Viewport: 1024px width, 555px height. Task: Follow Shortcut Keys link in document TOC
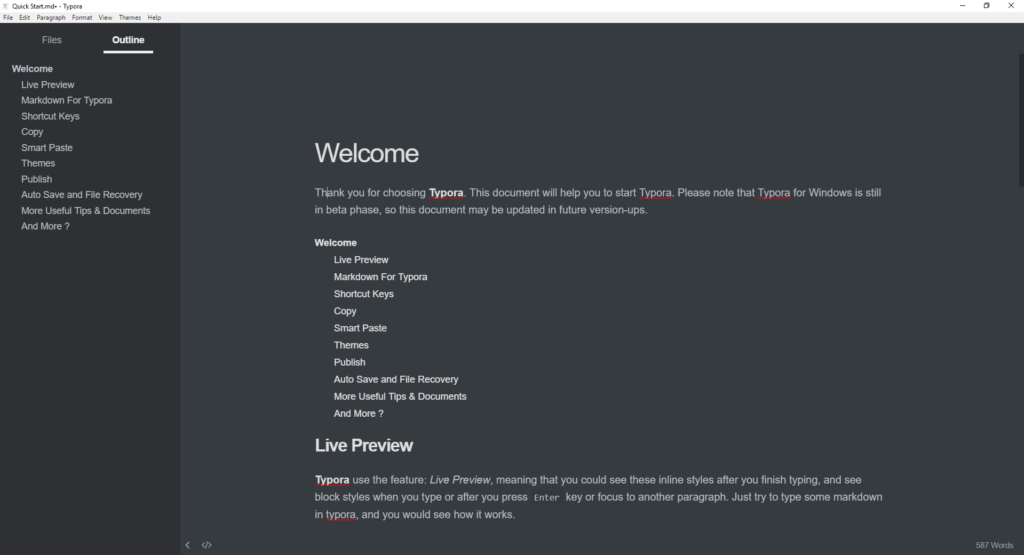(x=364, y=294)
